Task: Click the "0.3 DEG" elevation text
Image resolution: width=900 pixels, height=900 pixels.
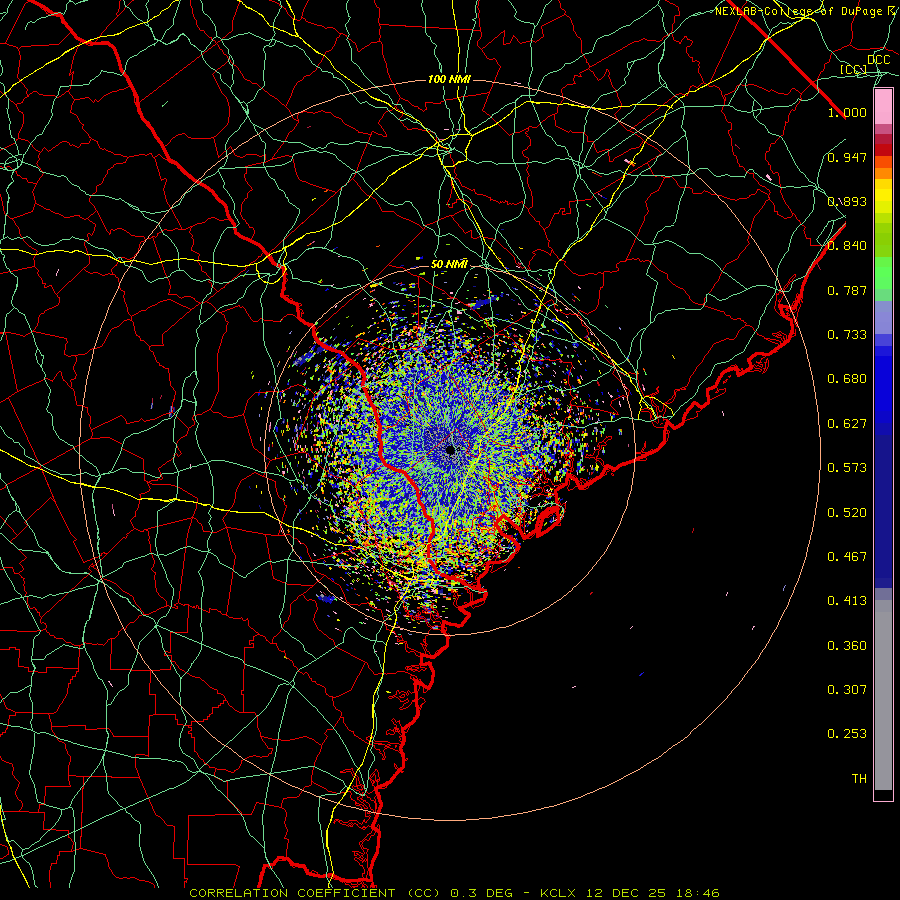Action: point(482,893)
